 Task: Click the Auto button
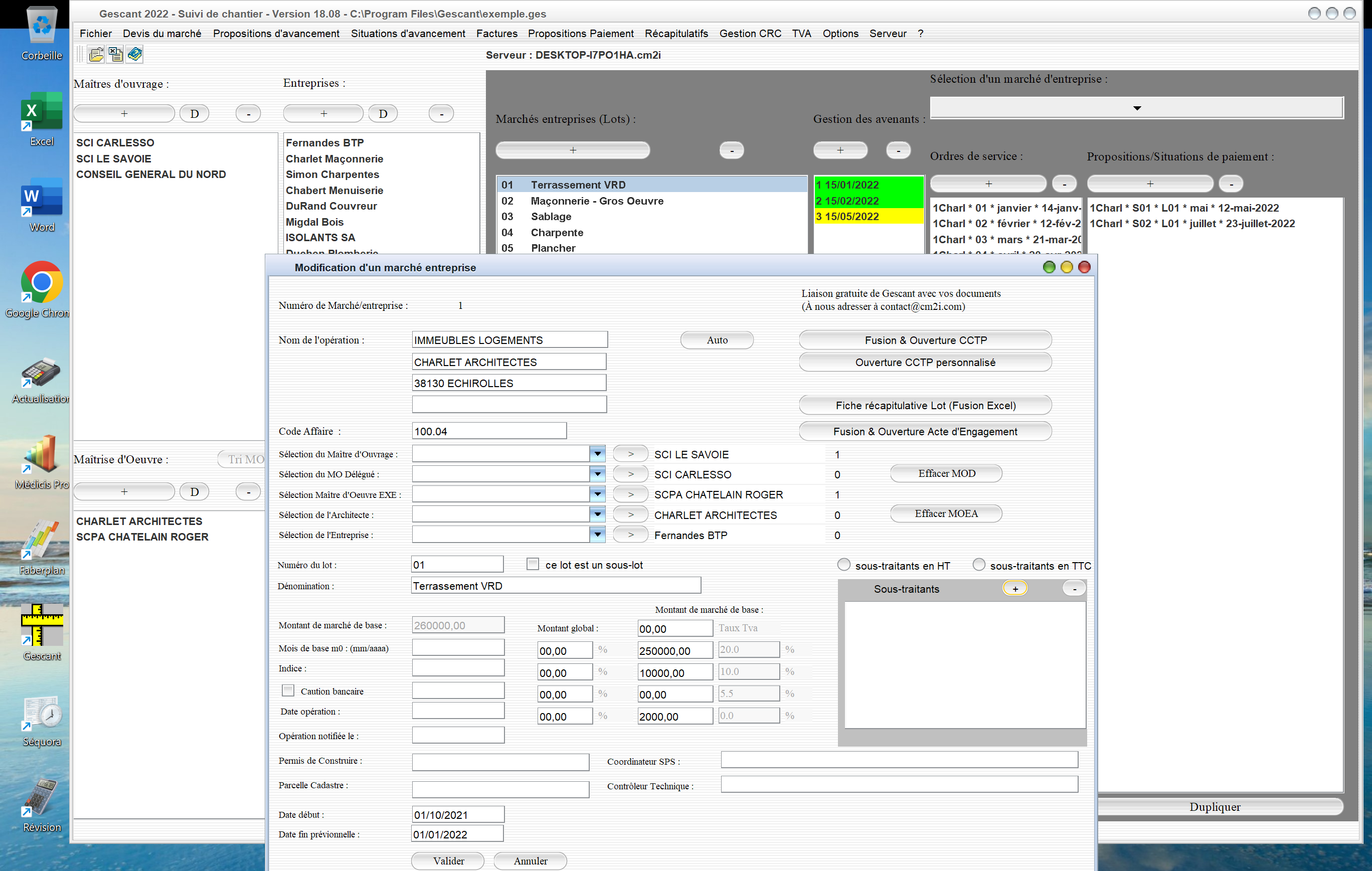[717, 340]
